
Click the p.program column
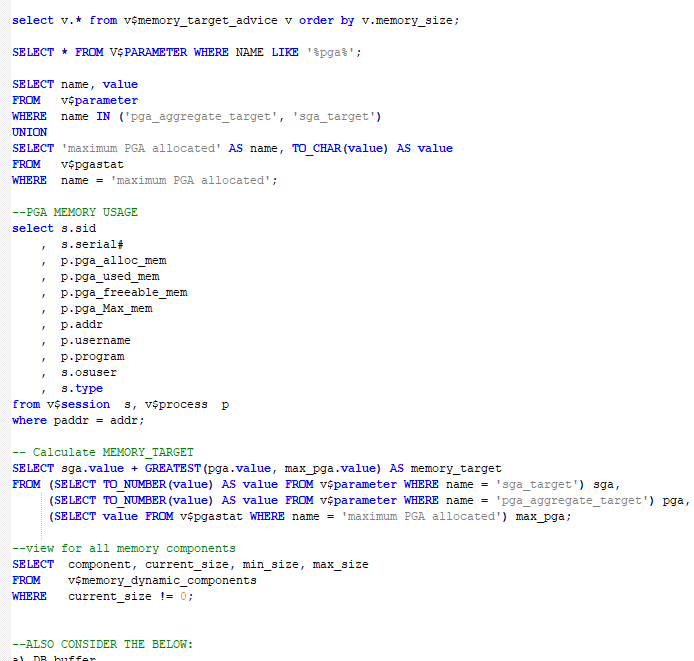[92, 356]
